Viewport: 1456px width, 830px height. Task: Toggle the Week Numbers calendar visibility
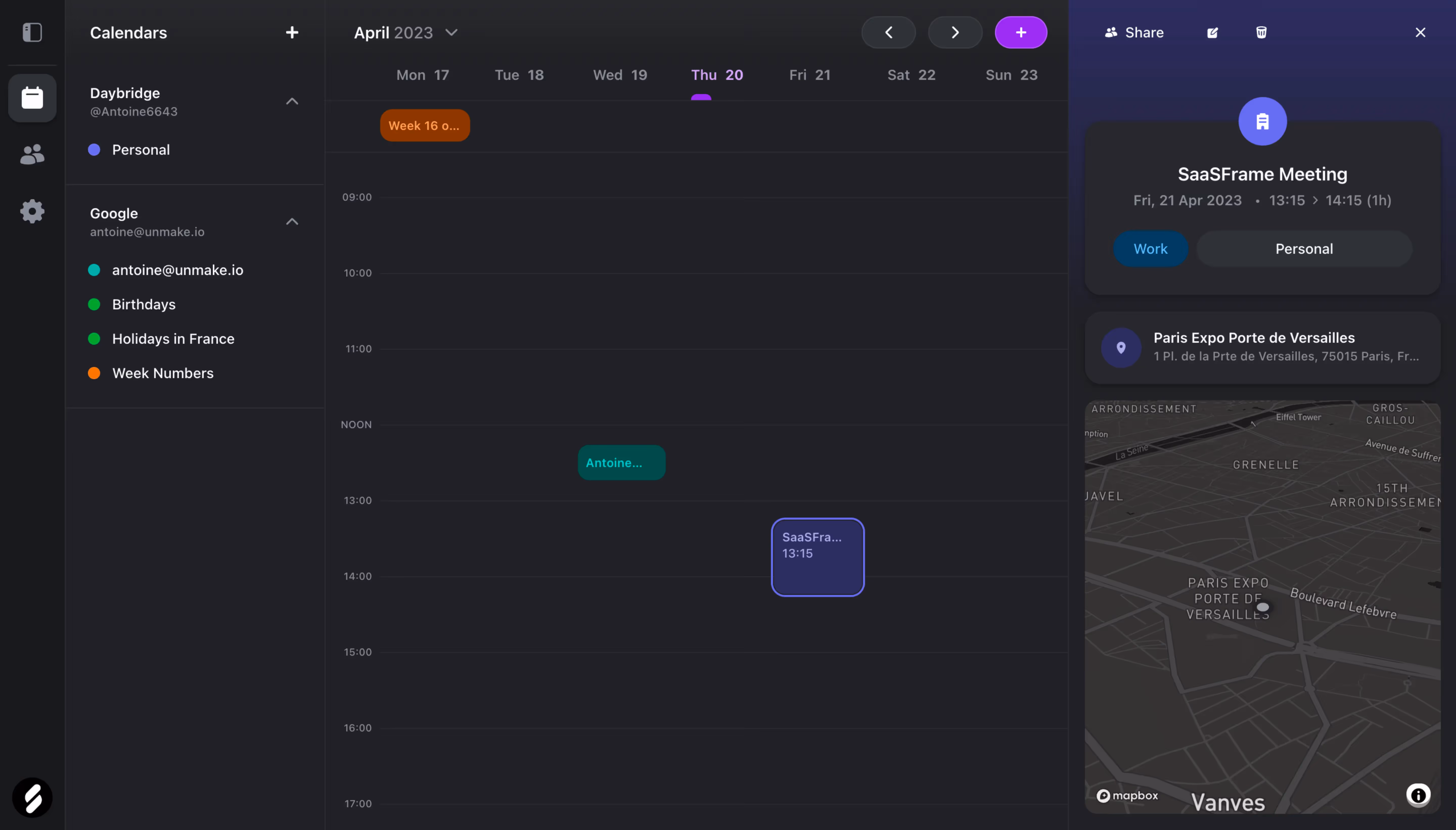[94, 373]
